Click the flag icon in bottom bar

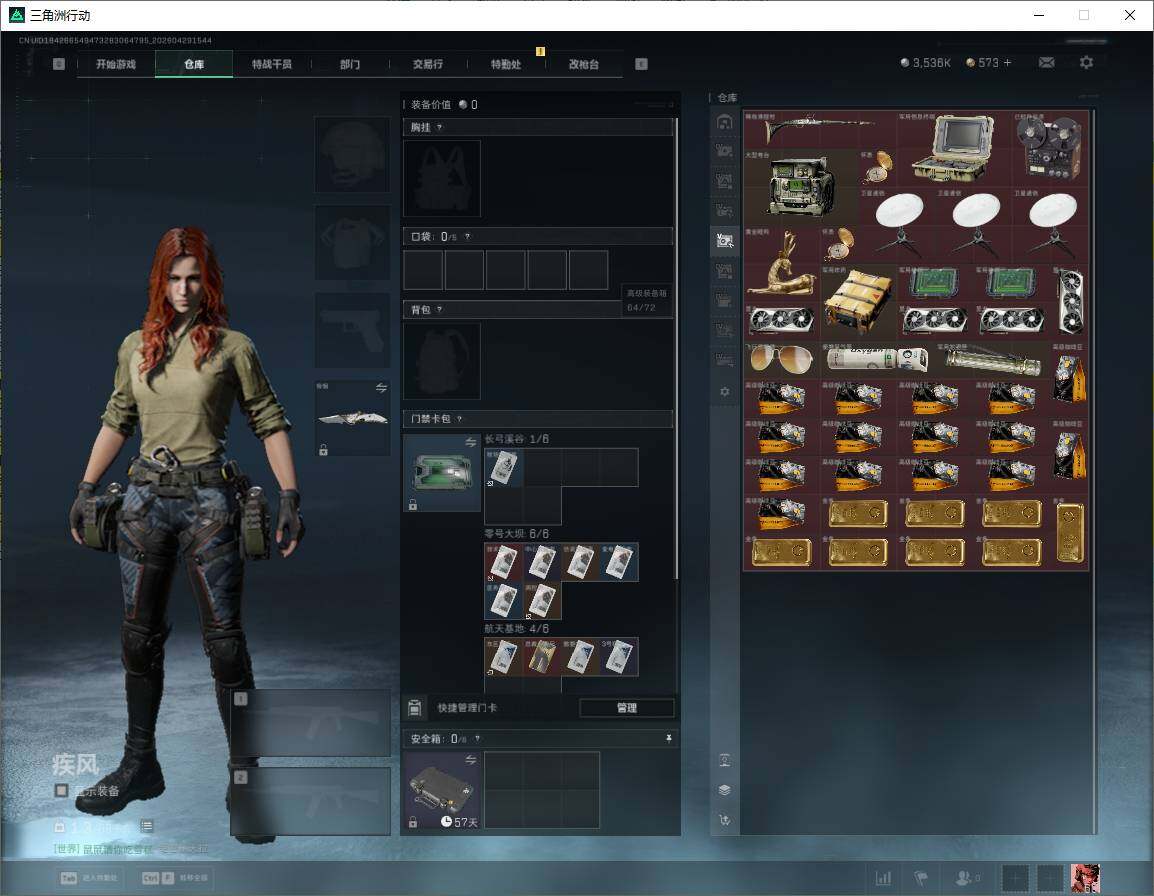coord(921,878)
